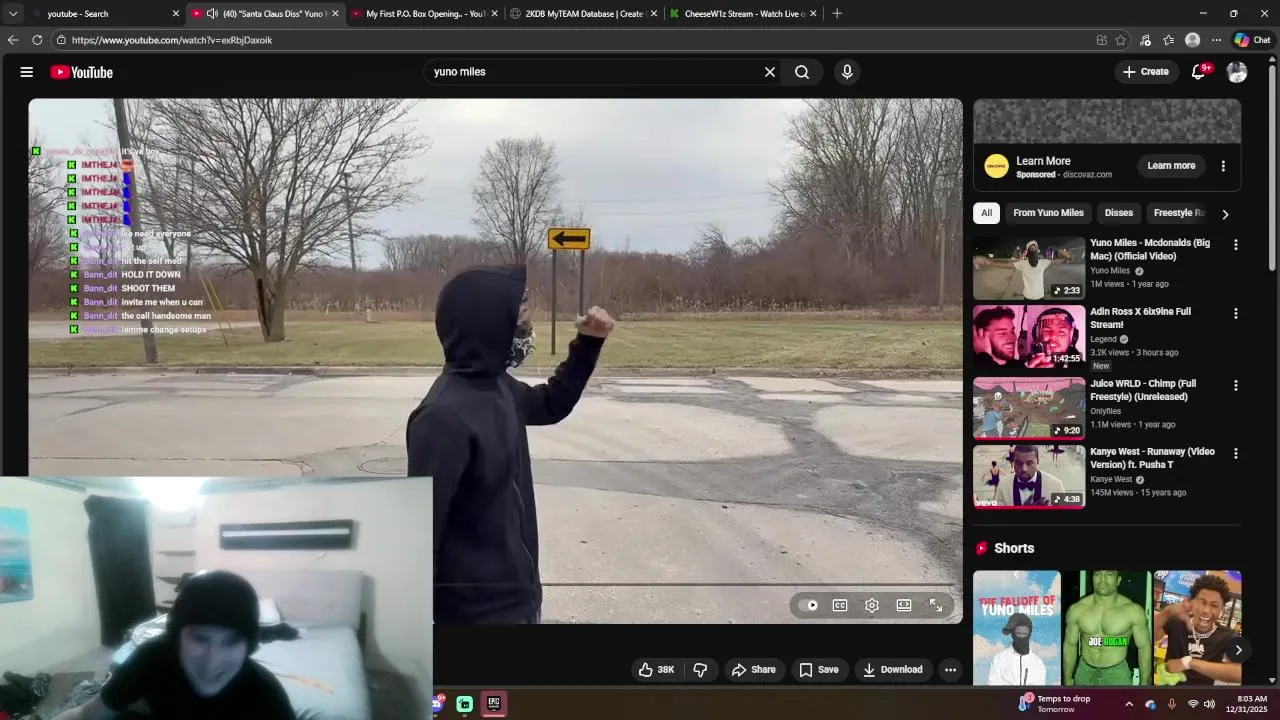Open the Yuno Miles channel link
The height and width of the screenshot is (720, 1280).
click(x=1110, y=271)
